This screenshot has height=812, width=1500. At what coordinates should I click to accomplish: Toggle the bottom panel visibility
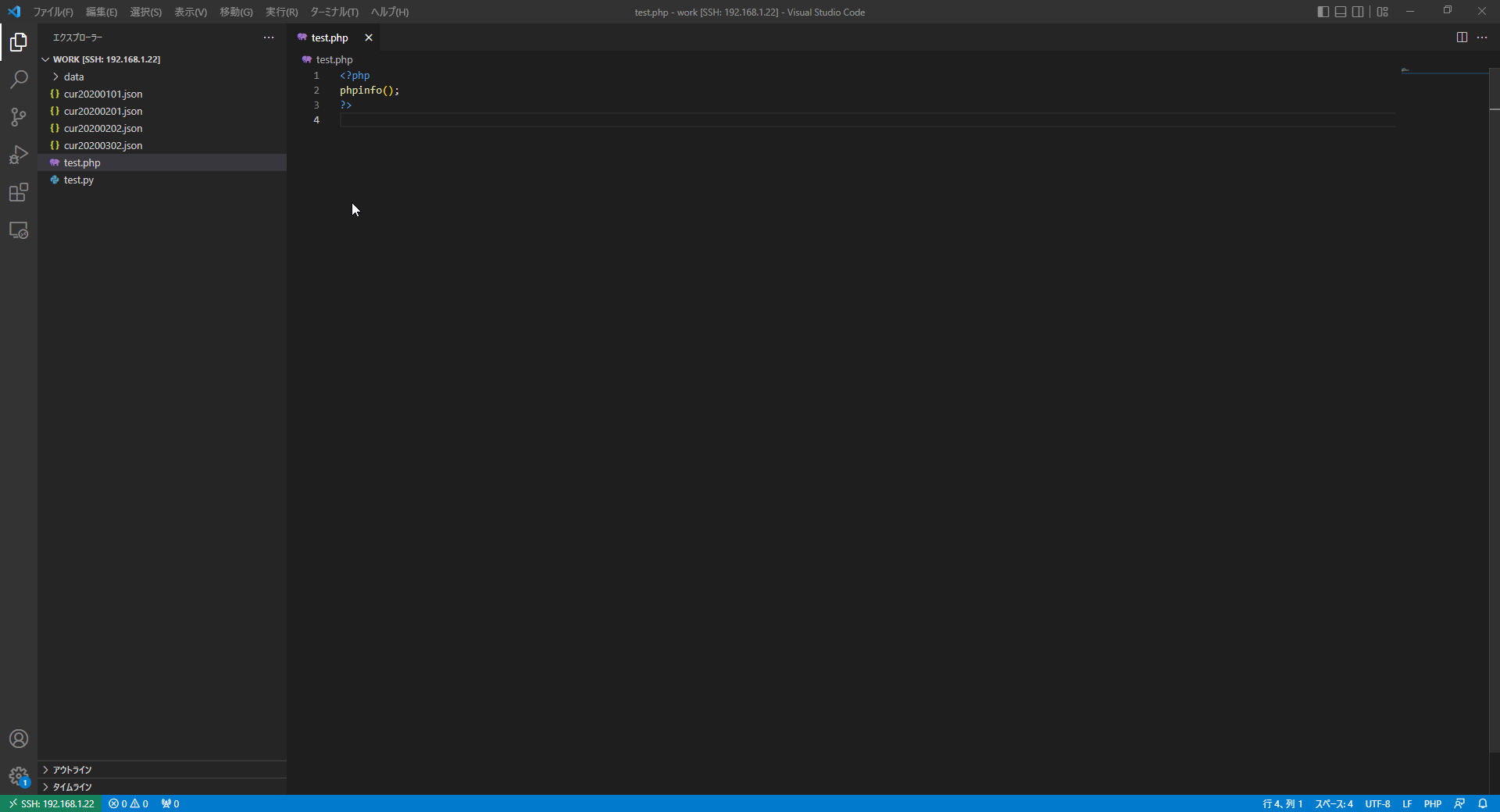pyautogui.click(x=1341, y=12)
